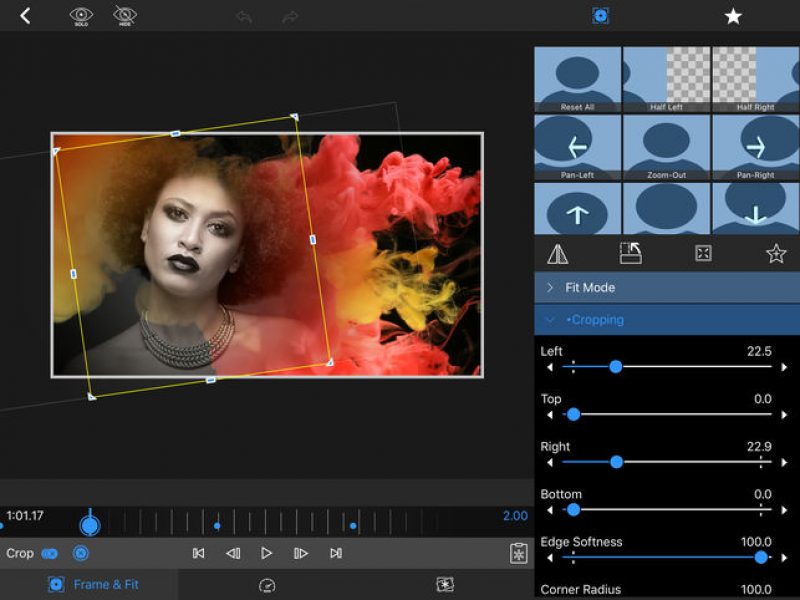800x600 pixels.
Task: Click the center crop marker icon
Action: pyautogui.click(x=702, y=253)
